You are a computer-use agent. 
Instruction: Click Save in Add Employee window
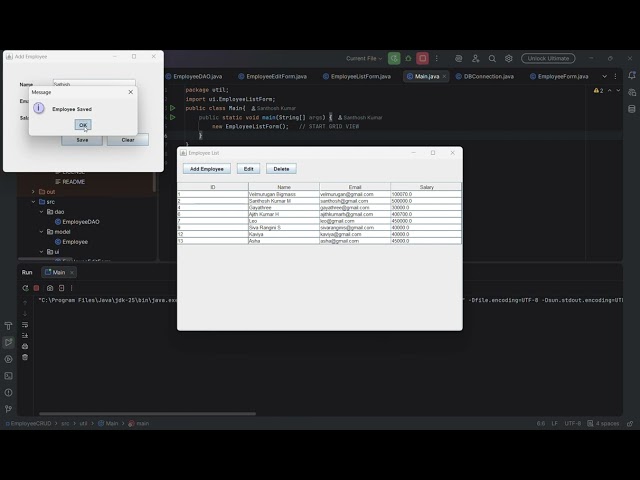click(82, 140)
